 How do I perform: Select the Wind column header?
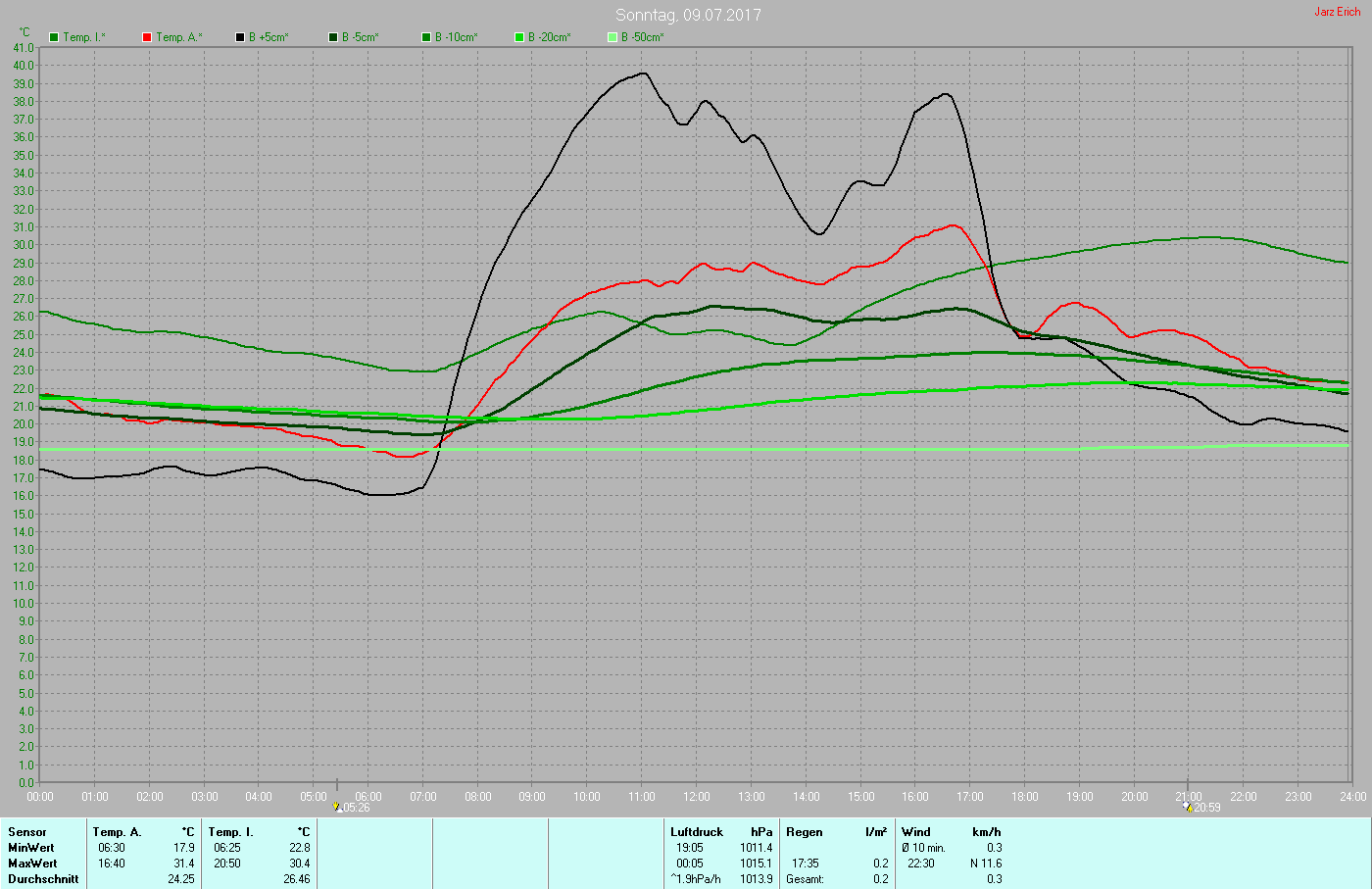pyautogui.click(x=916, y=832)
